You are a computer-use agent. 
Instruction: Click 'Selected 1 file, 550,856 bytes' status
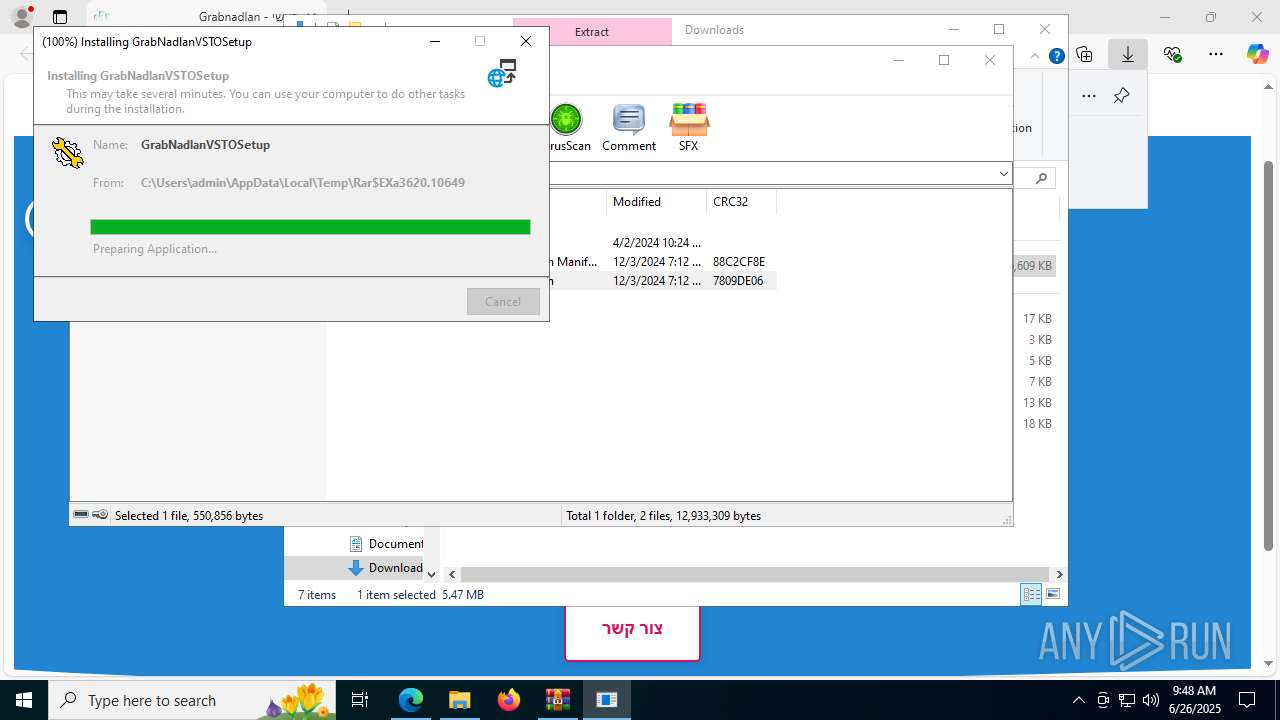point(189,516)
